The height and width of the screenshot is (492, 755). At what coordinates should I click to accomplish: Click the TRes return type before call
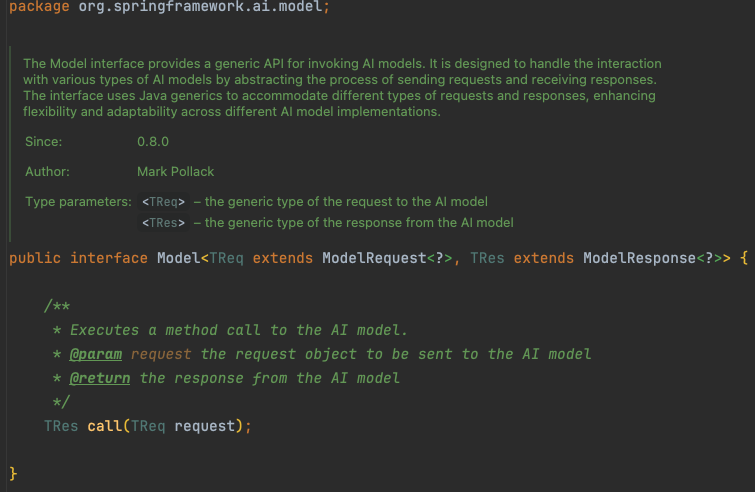(x=61, y=426)
